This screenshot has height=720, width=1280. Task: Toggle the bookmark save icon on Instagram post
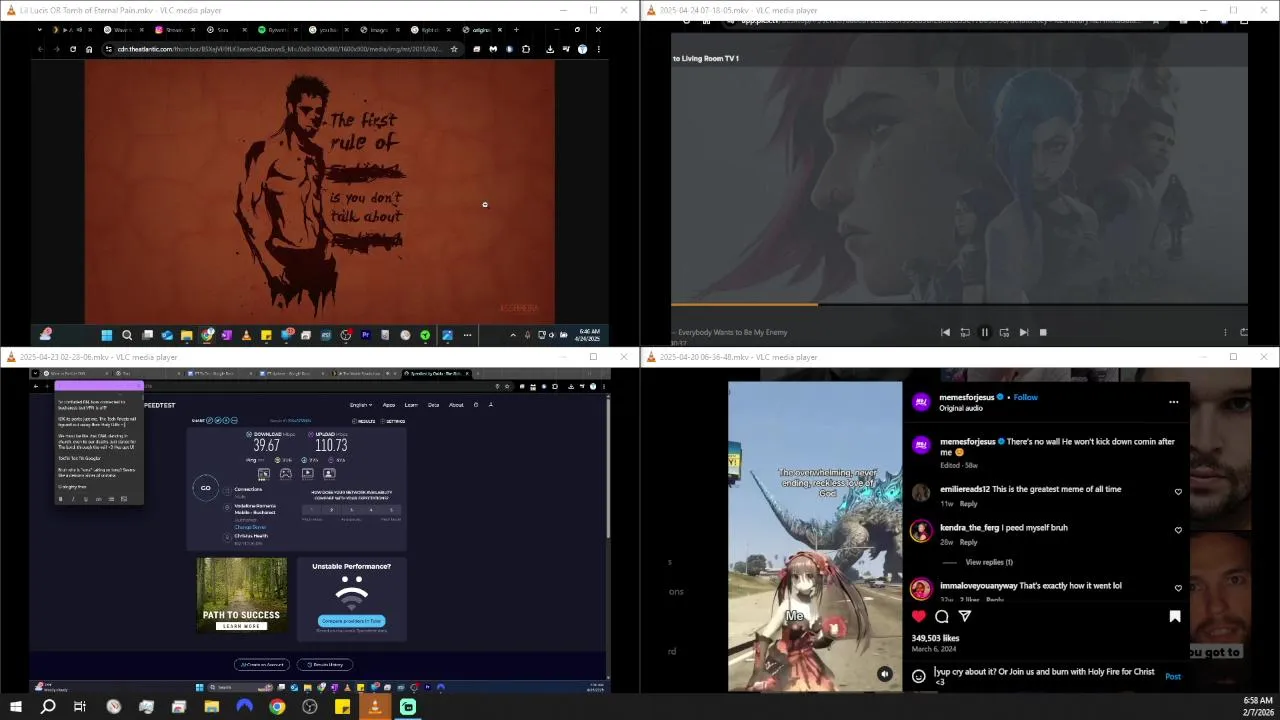tap(1175, 617)
